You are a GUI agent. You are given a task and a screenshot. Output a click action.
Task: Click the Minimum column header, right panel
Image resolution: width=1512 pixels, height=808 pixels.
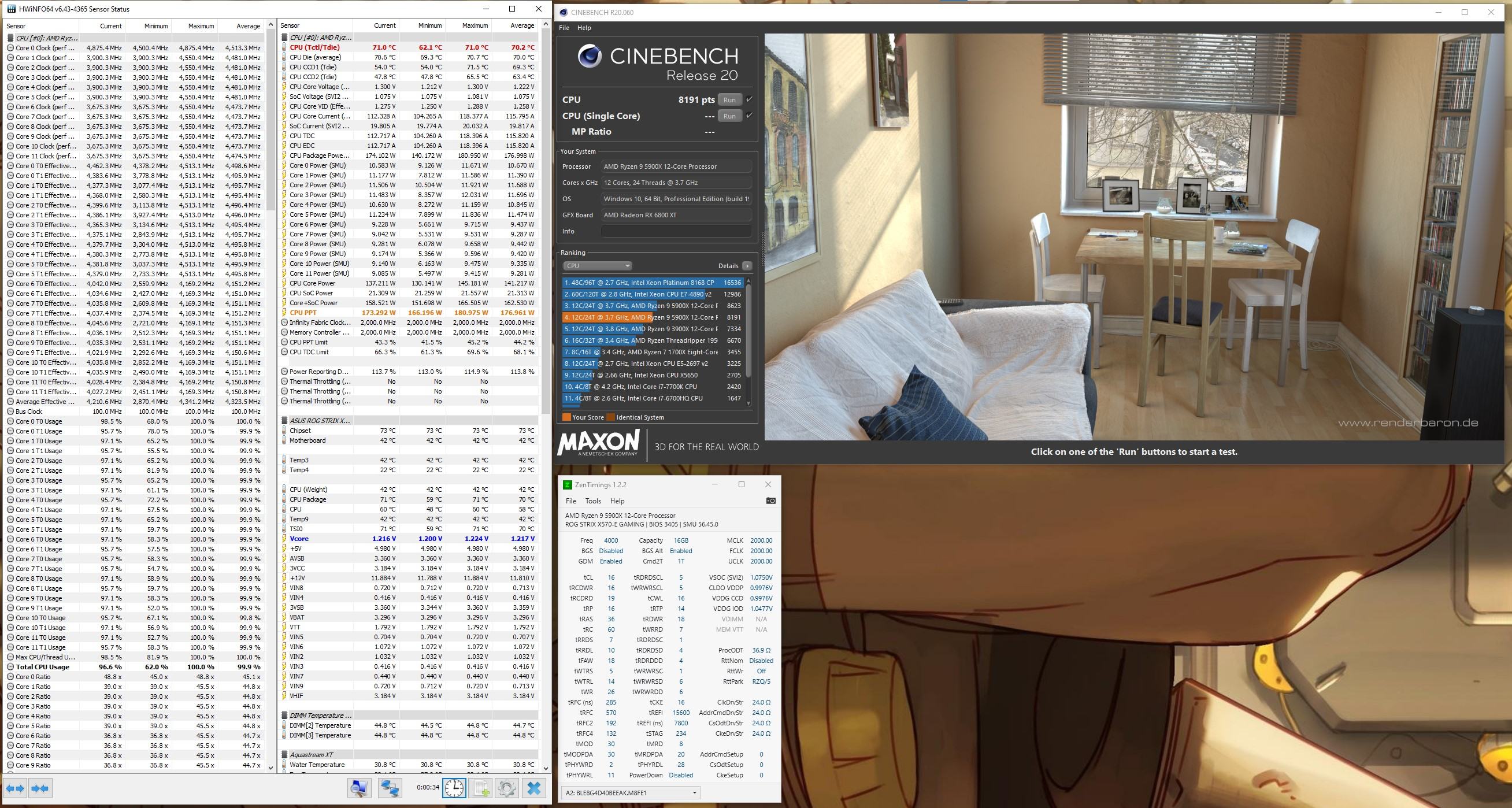[x=423, y=25]
